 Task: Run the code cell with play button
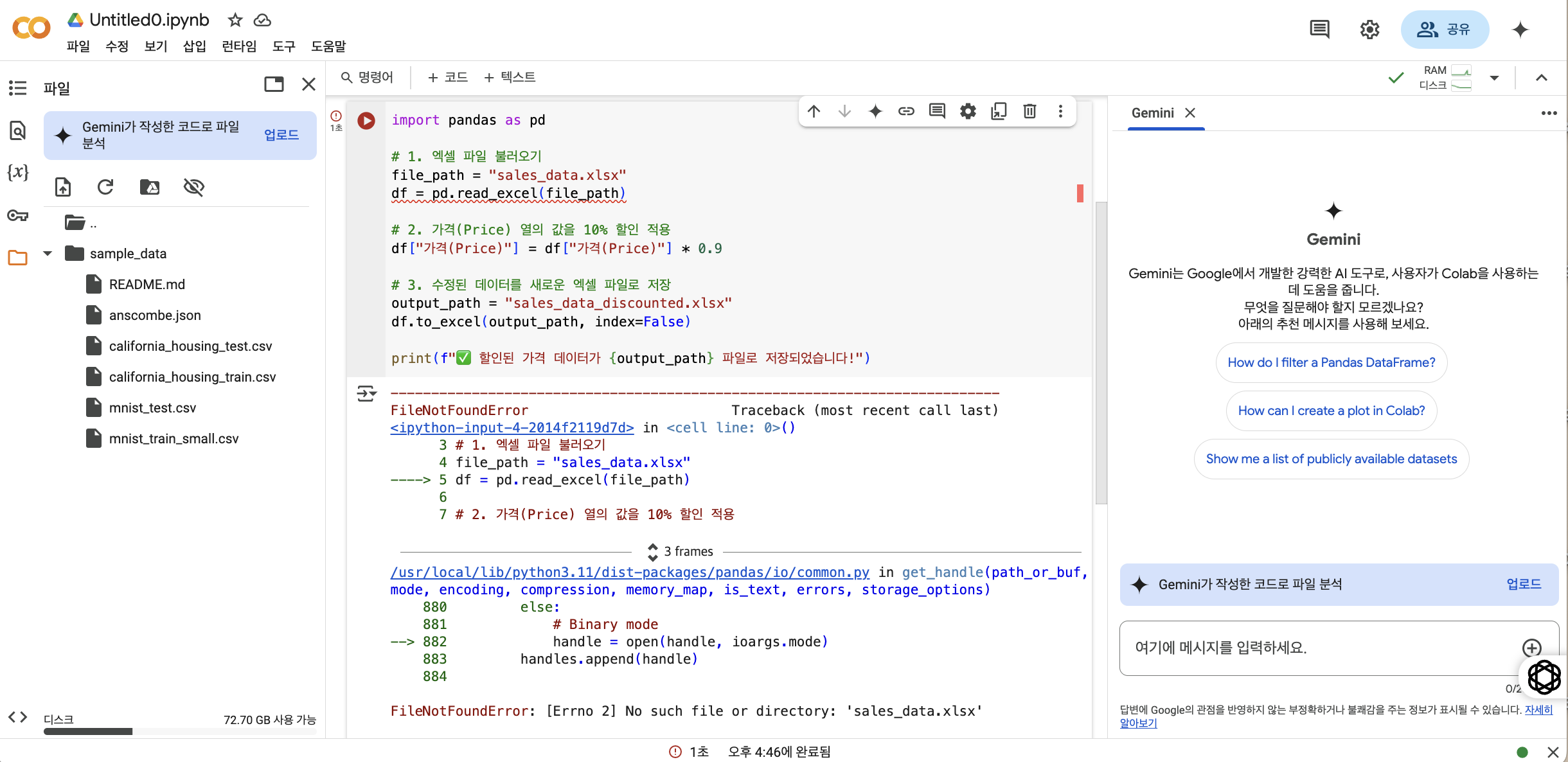tap(366, 121)
